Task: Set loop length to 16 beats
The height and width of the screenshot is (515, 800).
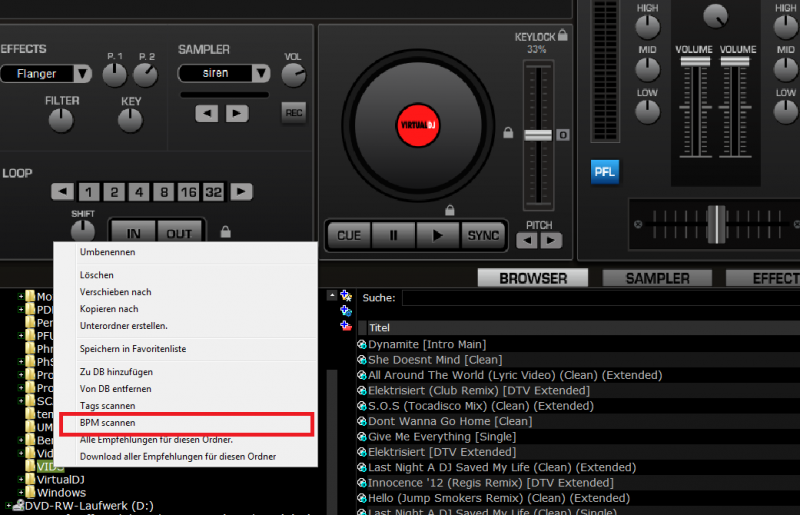Action: (188, 192)
